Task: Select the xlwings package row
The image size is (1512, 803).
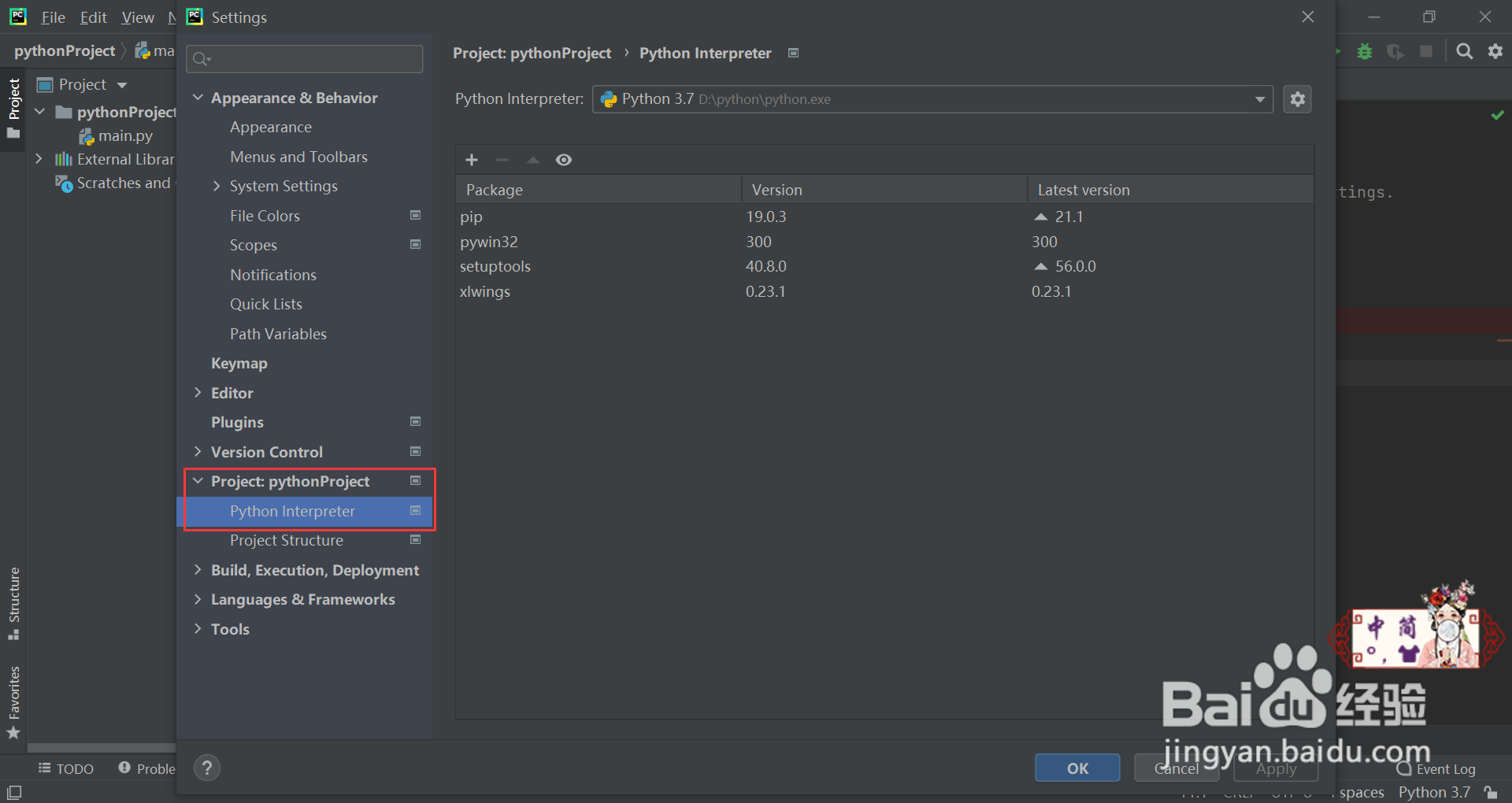Action: point(884,291)
